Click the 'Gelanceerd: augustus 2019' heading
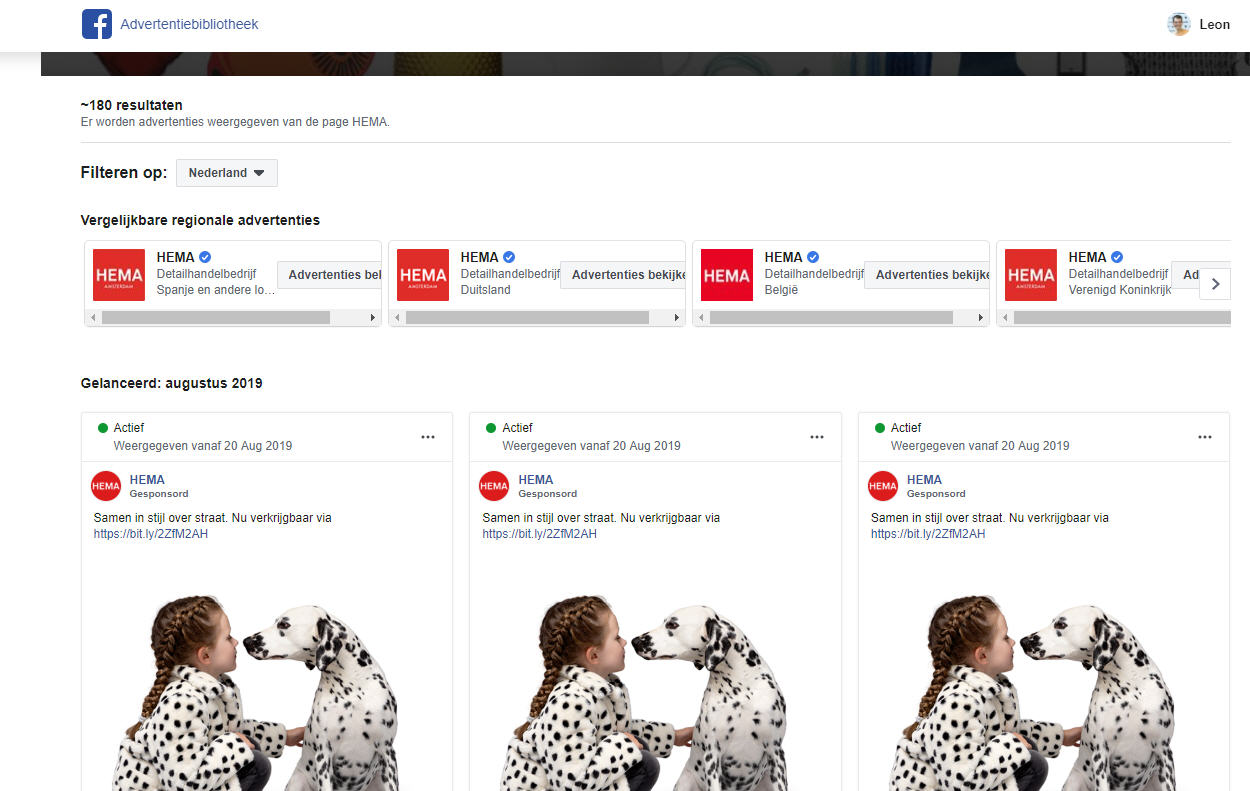This screenshot has width=1250, height=791. pyautogui.click(x=172, y=383)
